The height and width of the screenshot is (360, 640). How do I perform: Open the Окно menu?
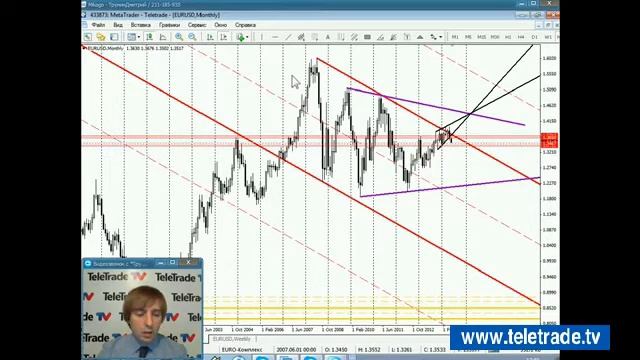coord(220,25)
